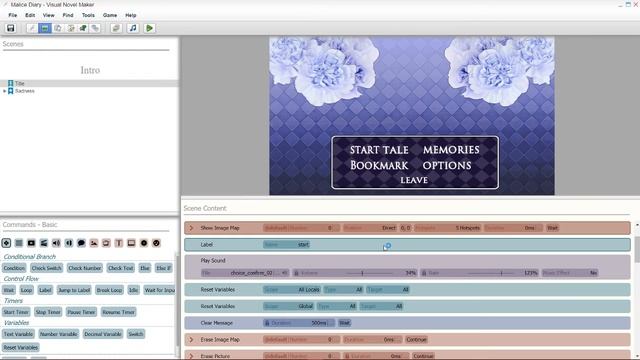The width and height of the screenshot is (640, 360).
Task: Expand the Sadness scene tree arrow
Action: click(4, 91)
